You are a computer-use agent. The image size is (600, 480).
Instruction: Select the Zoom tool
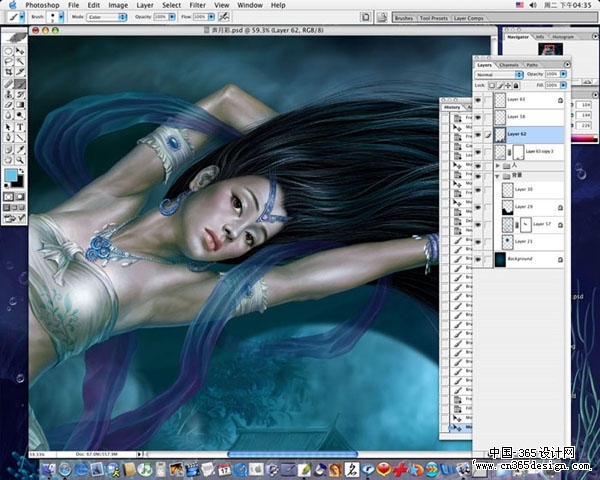click(x=20, y=160)
